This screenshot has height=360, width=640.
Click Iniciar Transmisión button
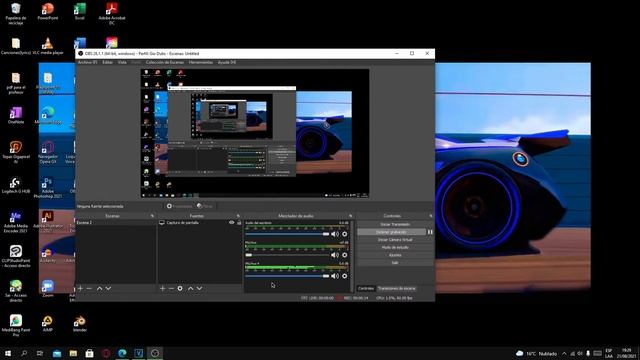point(395,224)
